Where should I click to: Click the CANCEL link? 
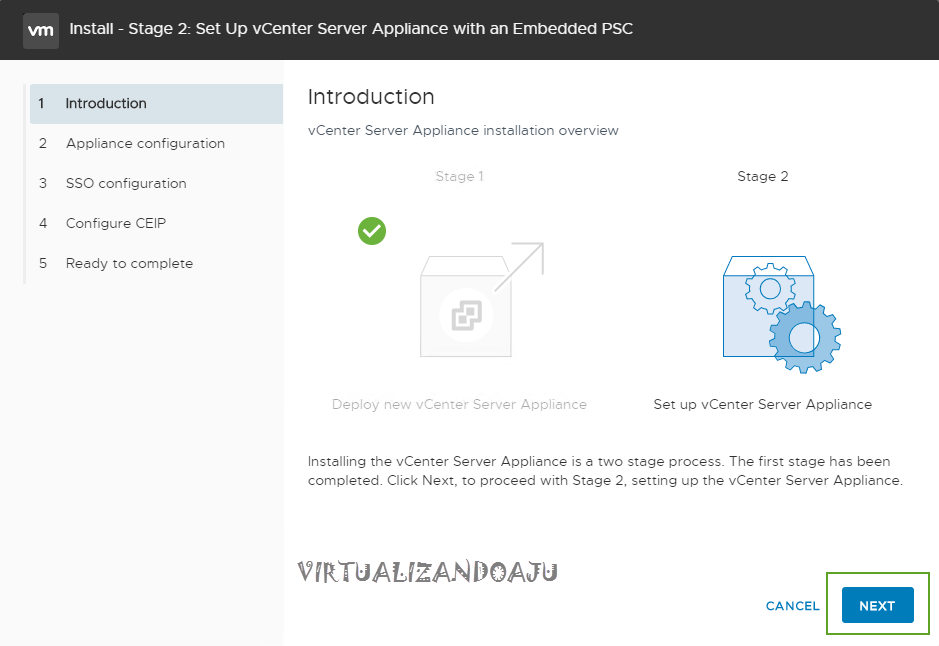792,606
